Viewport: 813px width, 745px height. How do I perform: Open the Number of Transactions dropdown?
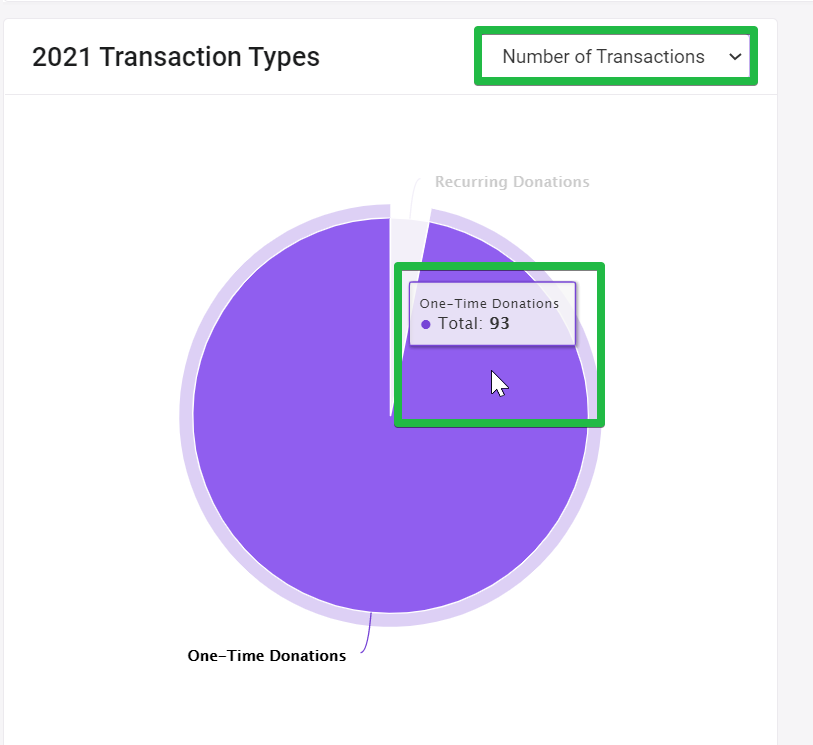click(616, 57)
